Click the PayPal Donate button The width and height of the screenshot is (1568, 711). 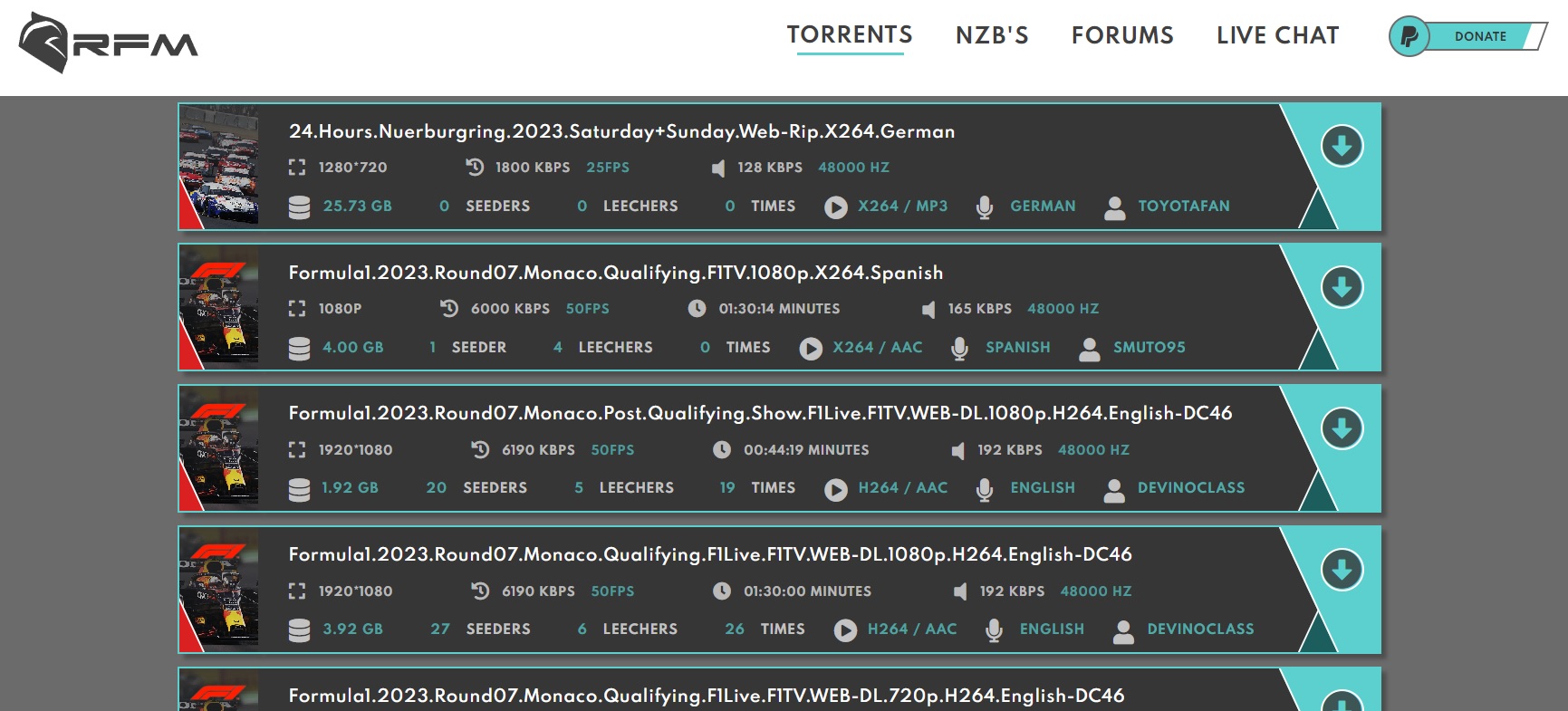pos(1467,36)
